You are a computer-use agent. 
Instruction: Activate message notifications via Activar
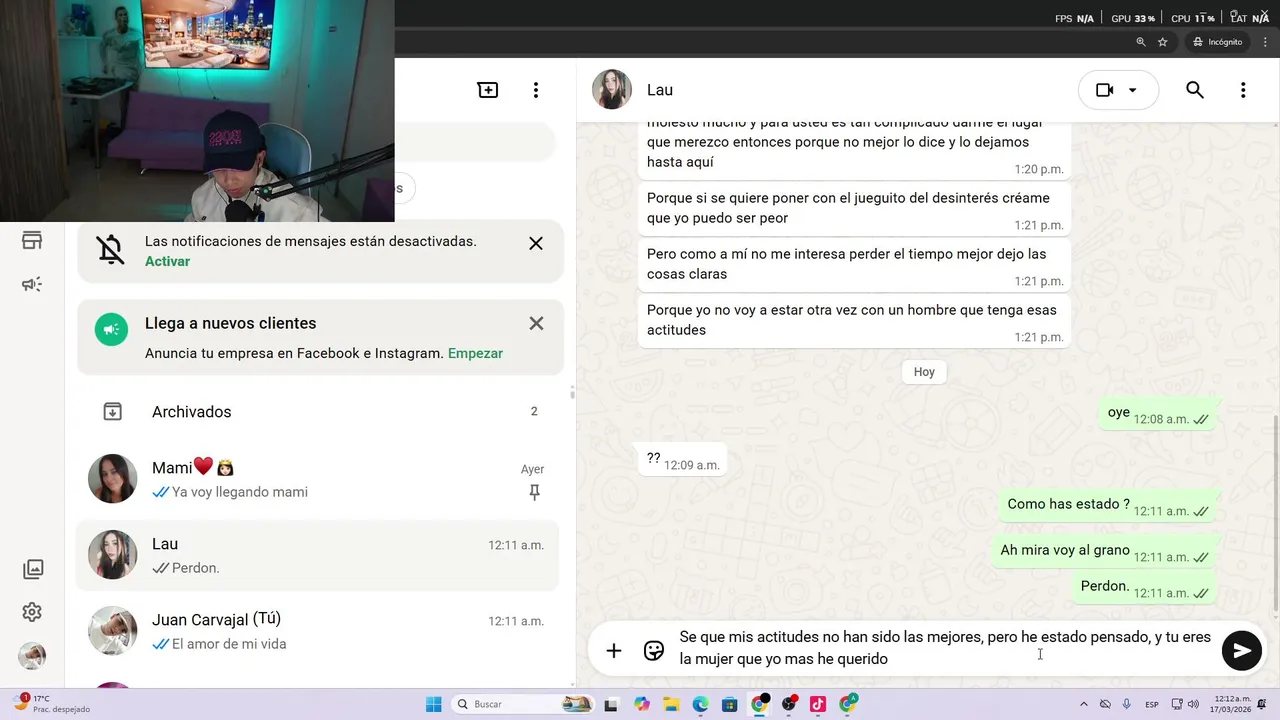167,261
